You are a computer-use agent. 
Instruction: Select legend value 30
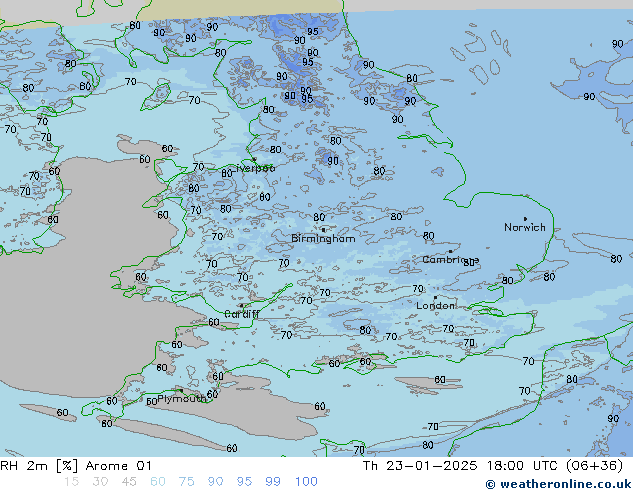(100, 482)
